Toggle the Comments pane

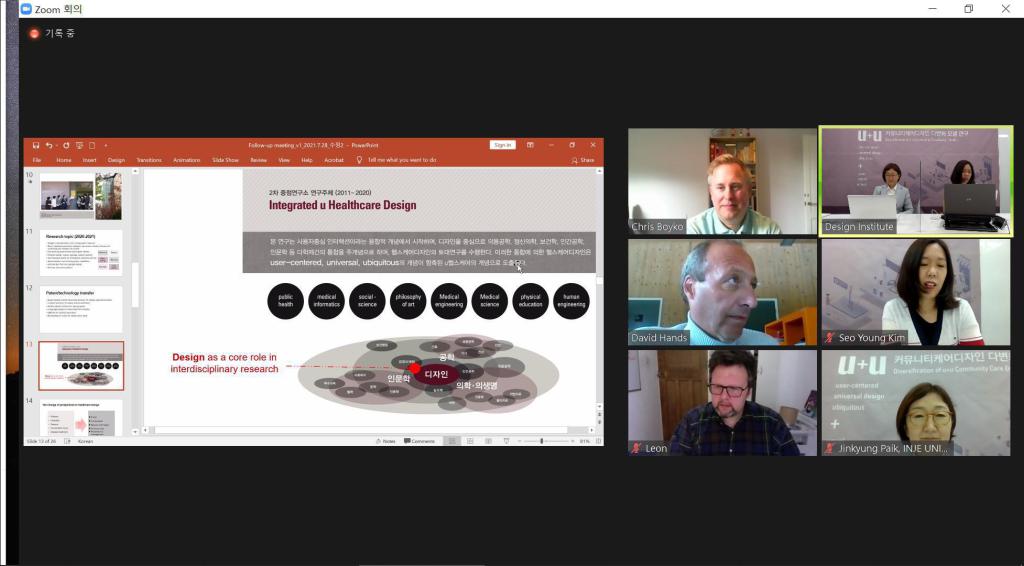(419, 441)
